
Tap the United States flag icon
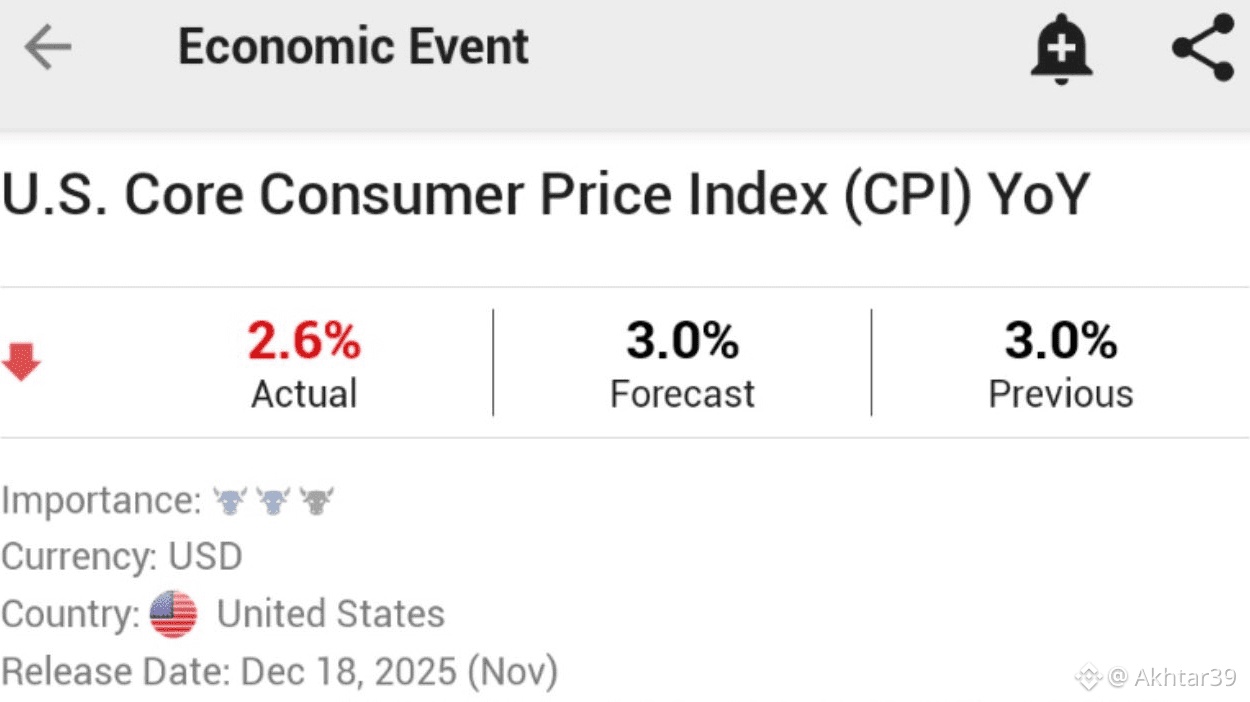[174, 613]
